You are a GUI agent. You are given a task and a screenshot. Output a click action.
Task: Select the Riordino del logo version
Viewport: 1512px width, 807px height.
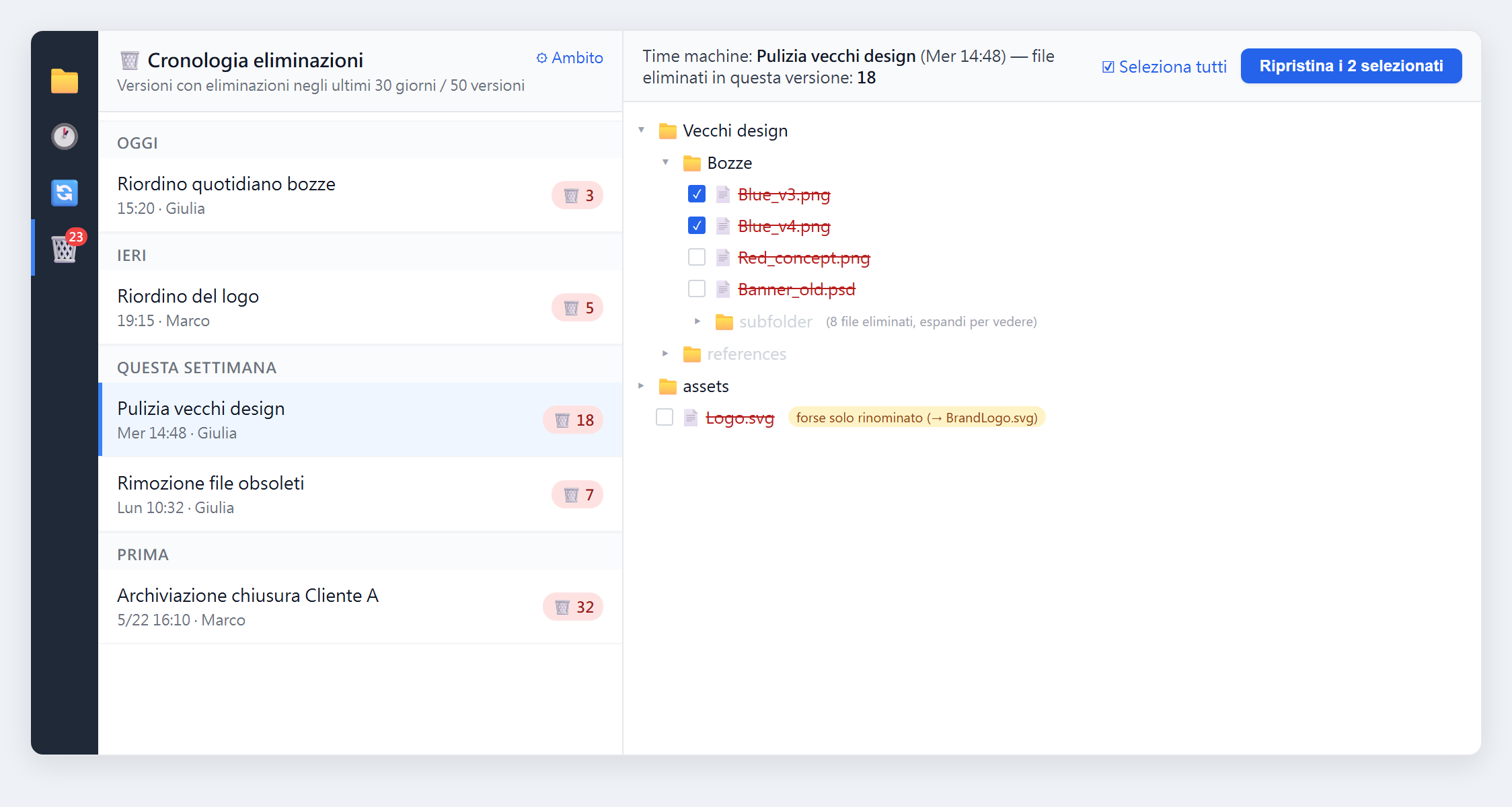(x=361, y=307)
